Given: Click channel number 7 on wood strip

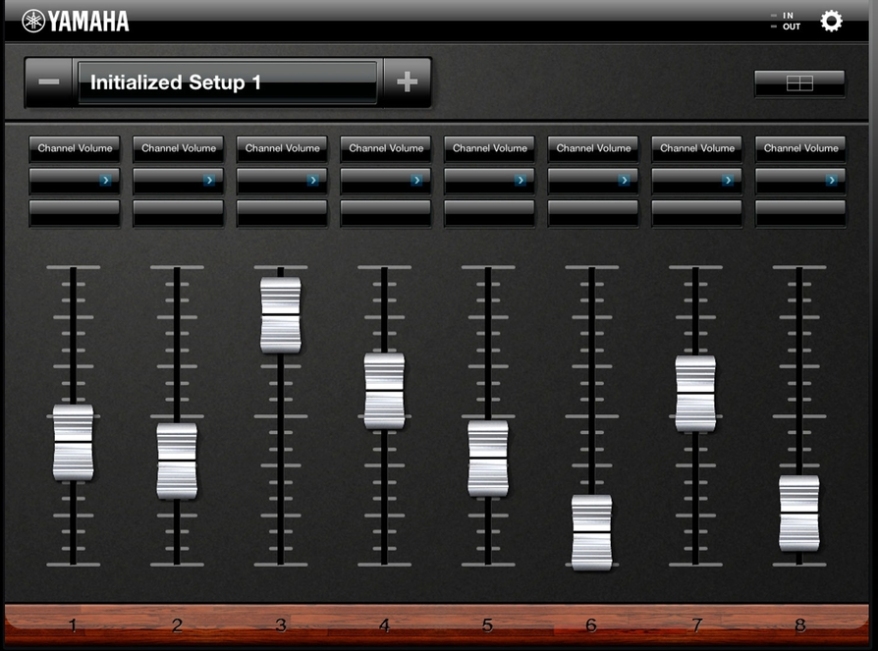Looking at the screenshot, I should tap(696, 625).
